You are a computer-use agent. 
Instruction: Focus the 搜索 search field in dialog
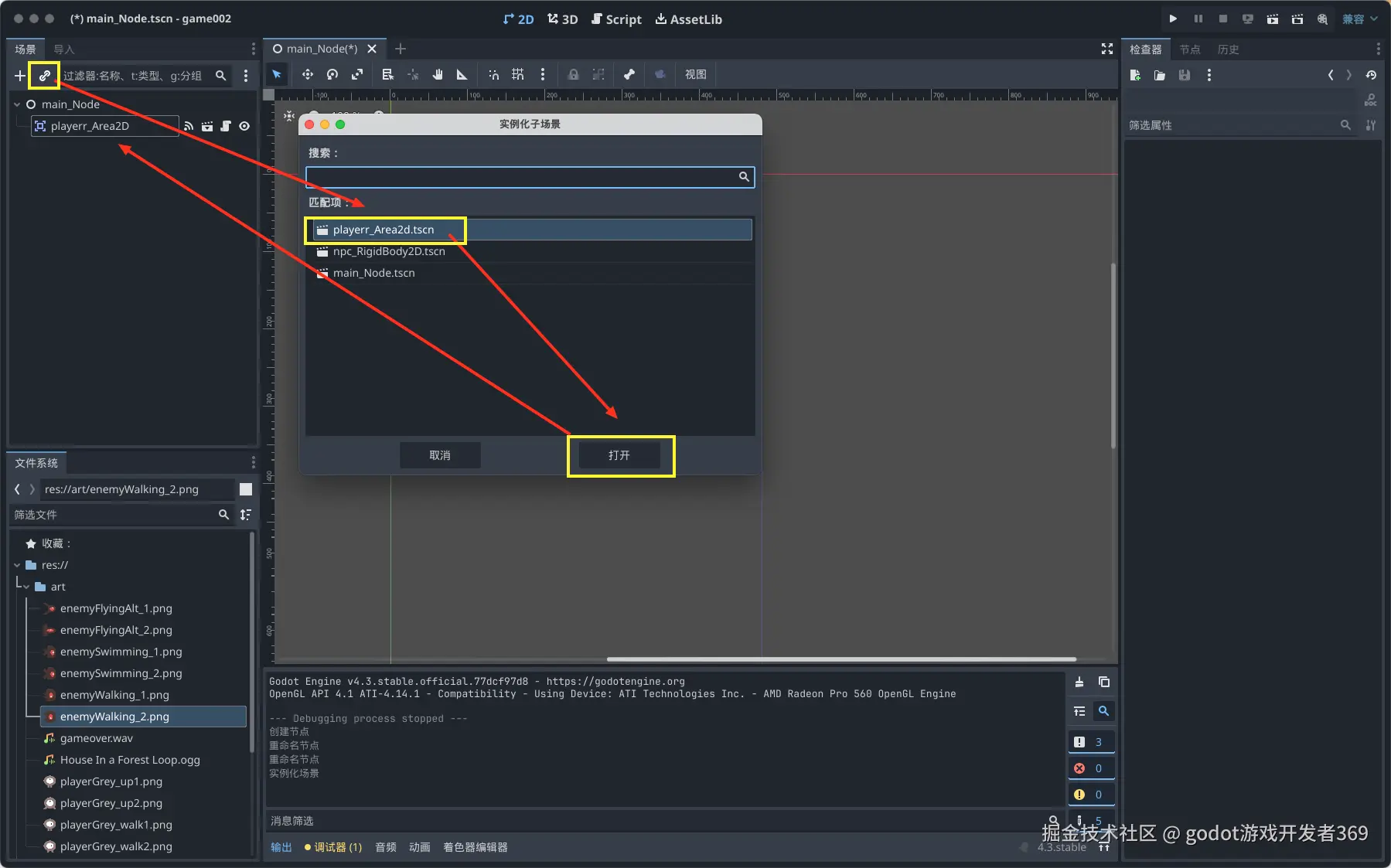(530, 177)
